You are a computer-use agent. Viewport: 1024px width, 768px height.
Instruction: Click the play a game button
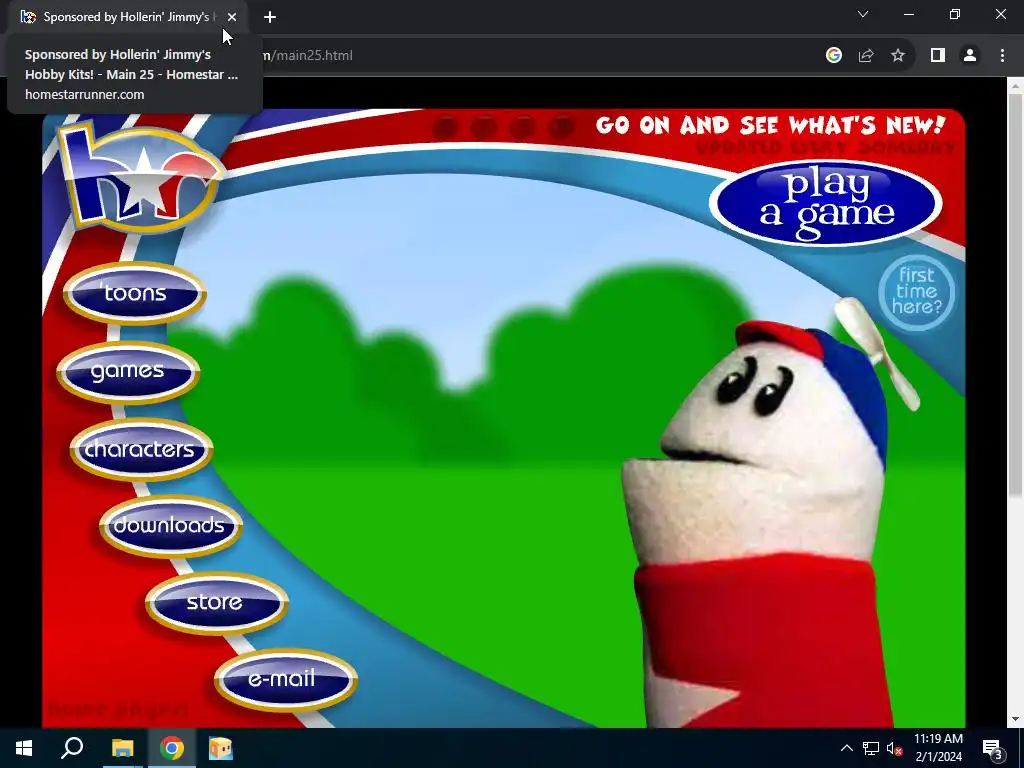point(825,203)
